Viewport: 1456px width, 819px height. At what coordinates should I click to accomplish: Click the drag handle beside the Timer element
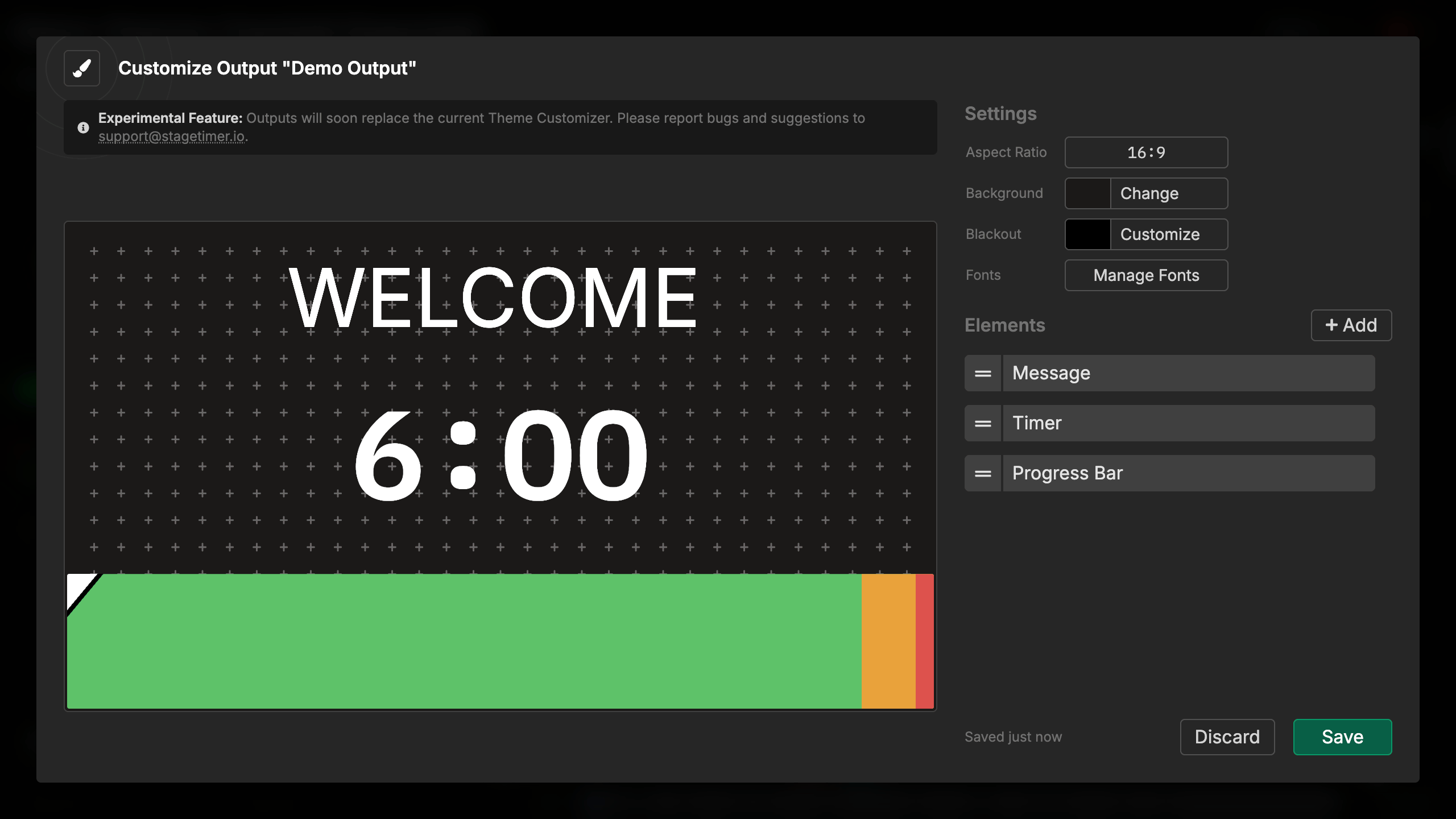tap(982, 423)
